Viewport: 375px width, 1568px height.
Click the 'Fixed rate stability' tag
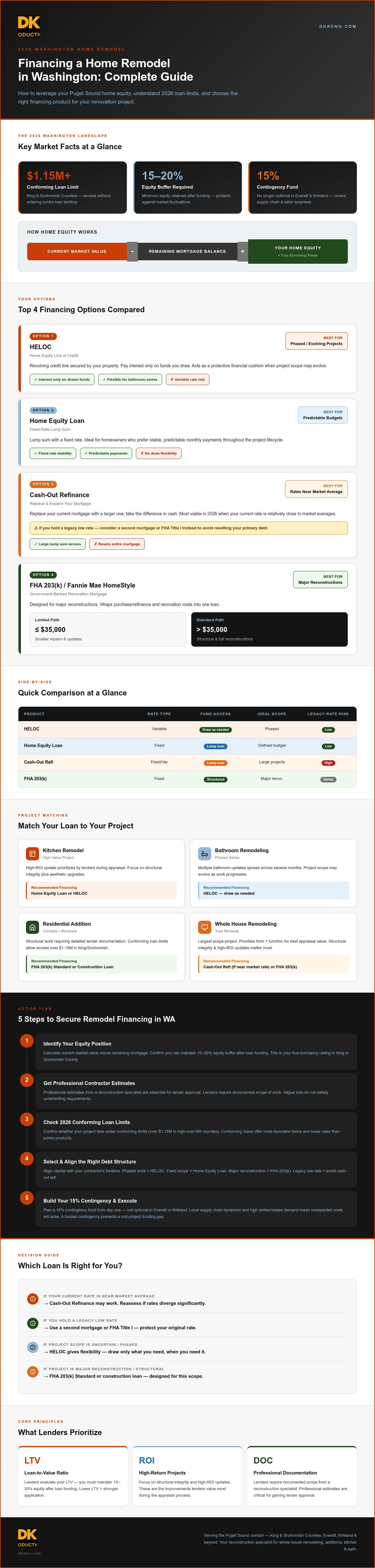[53, 453]
